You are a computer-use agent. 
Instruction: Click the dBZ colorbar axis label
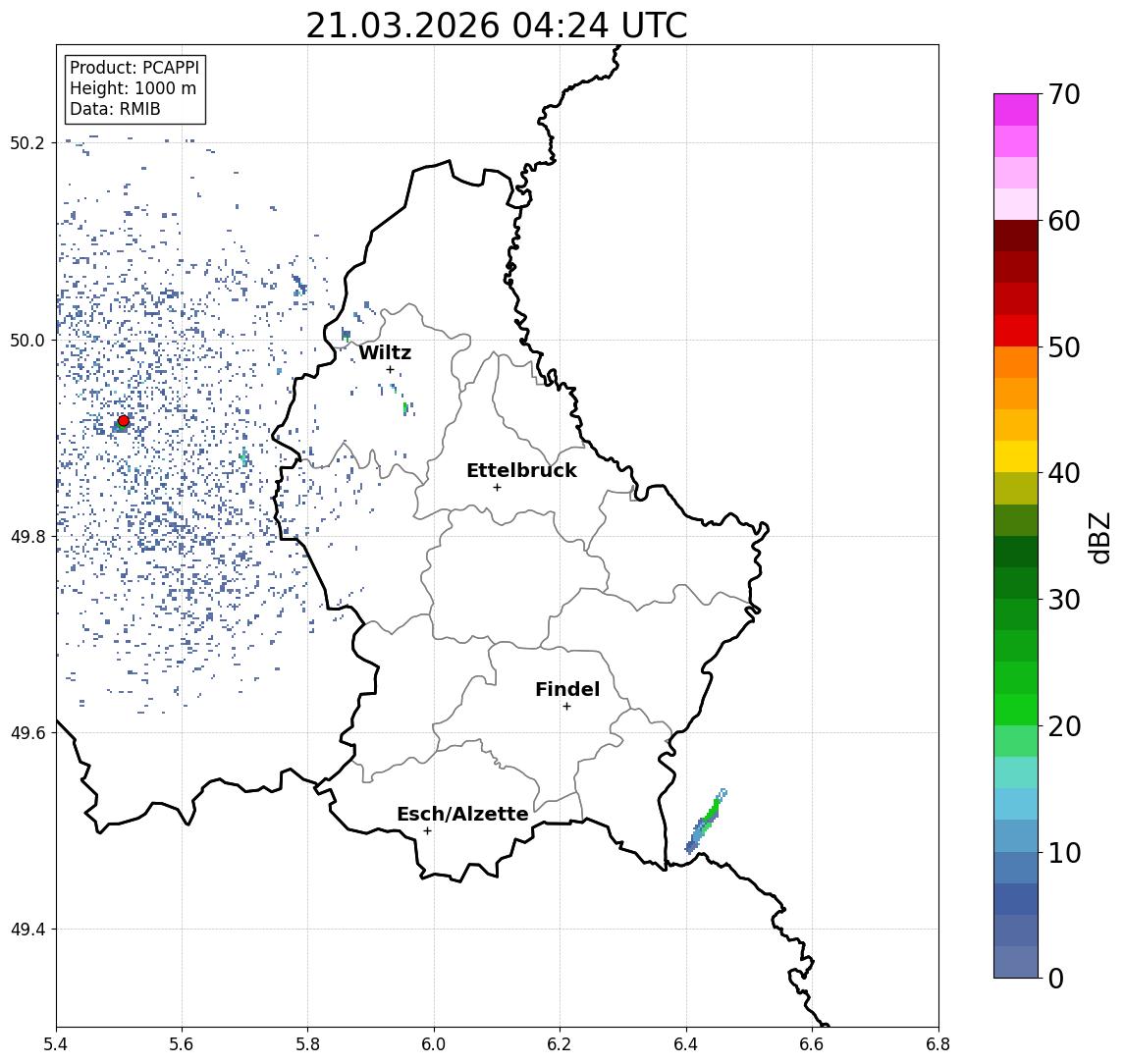(x=1099, y=537)
